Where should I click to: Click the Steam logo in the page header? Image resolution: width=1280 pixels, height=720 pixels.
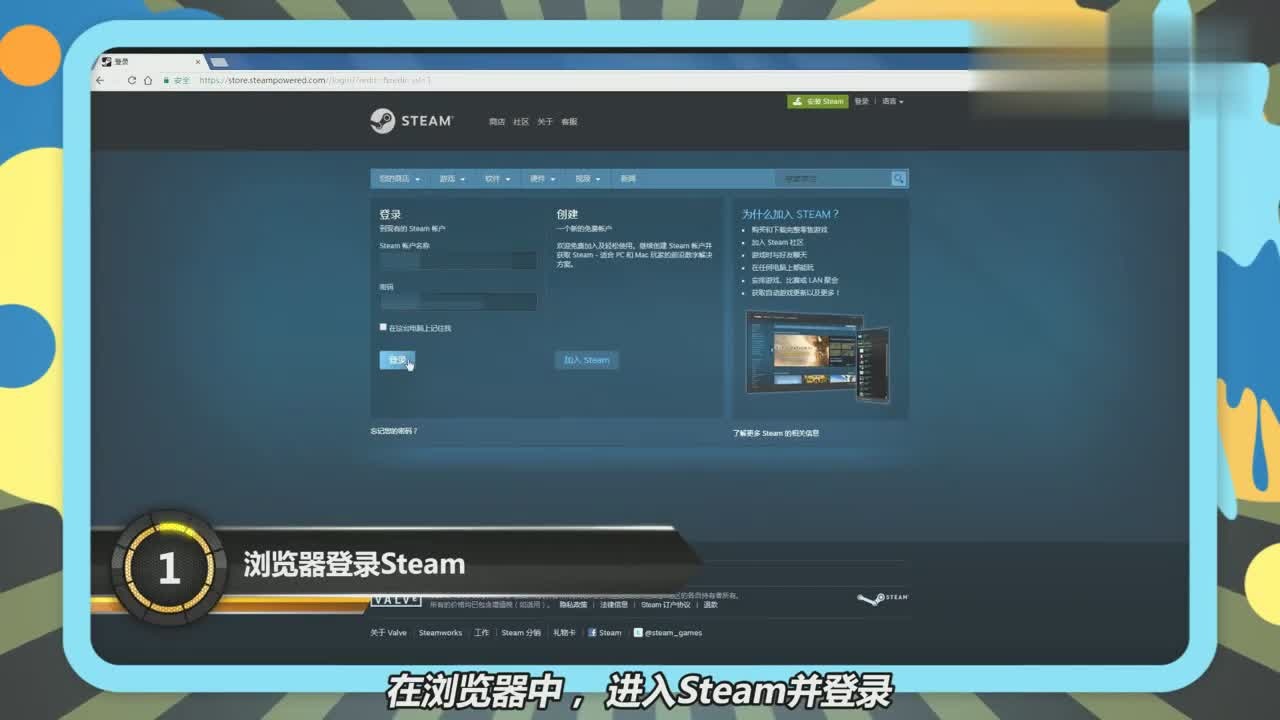411,121
